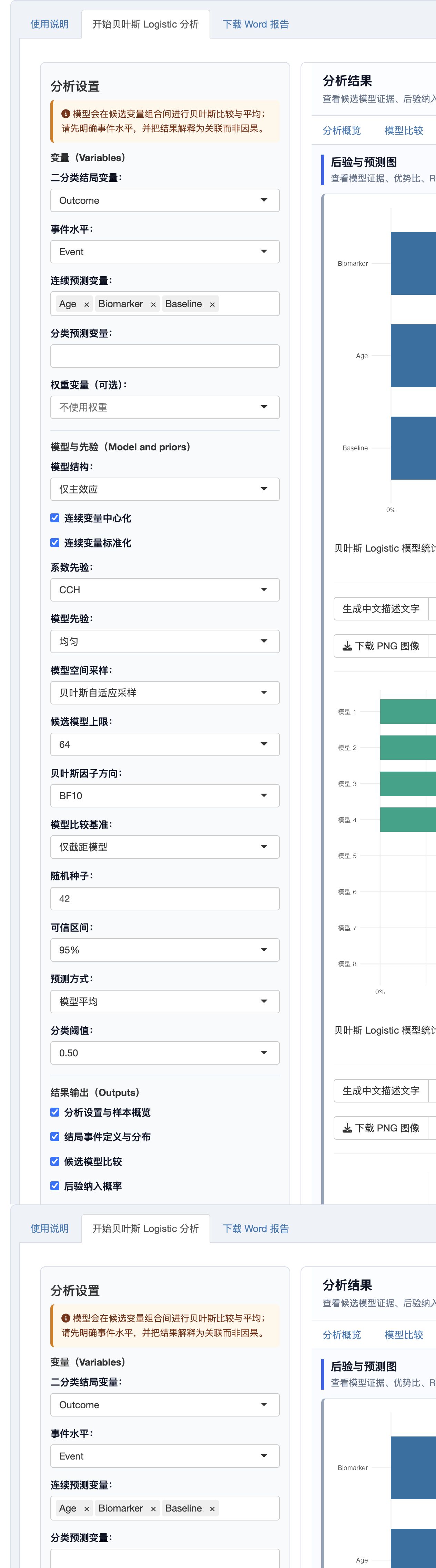Remove the Biomarker tag in the upper settings panel
Image resolution: width=436 pixels, height=1568 pixels.
click(x=153, y=304)
